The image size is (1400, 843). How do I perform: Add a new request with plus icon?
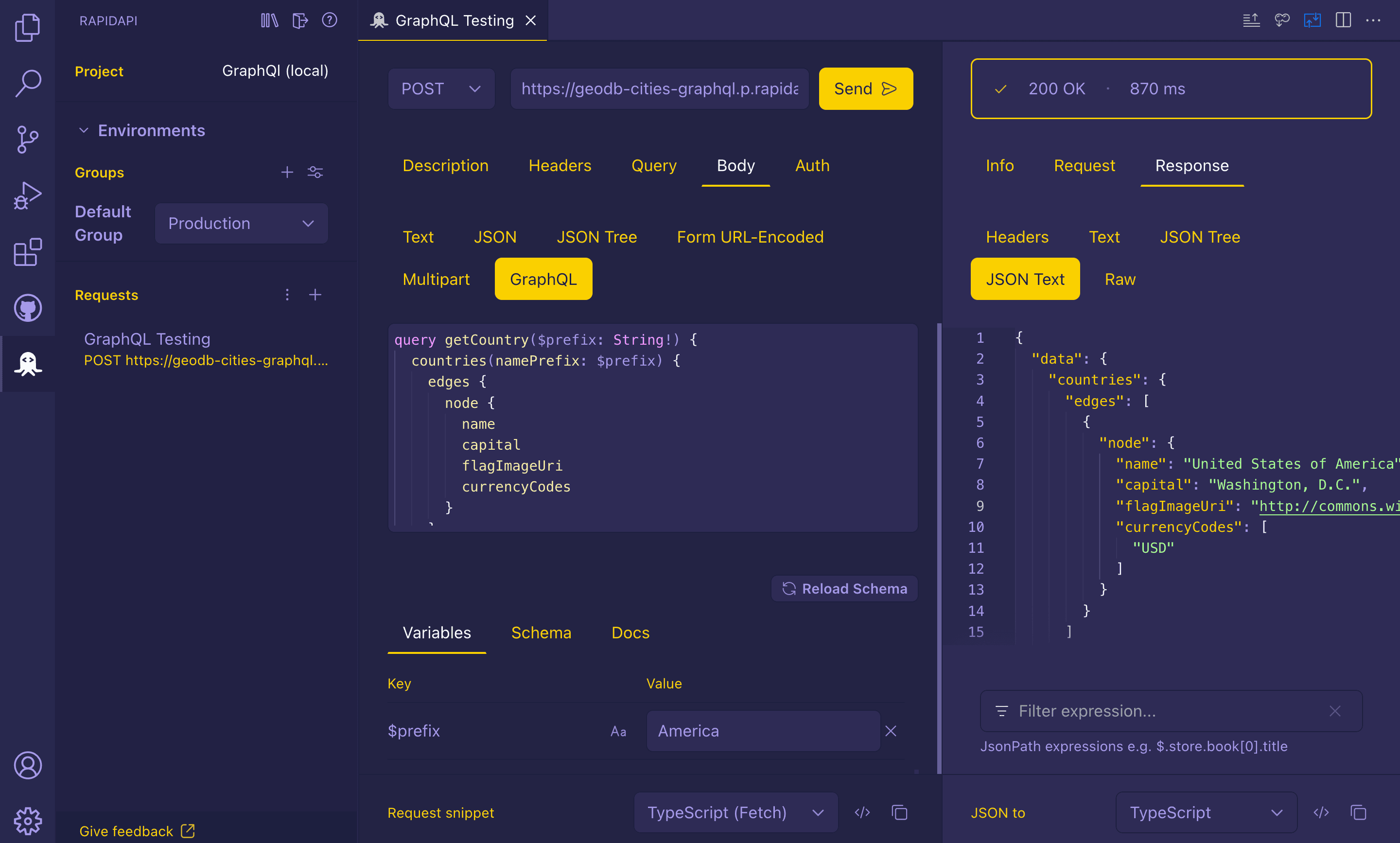point(315,295)
